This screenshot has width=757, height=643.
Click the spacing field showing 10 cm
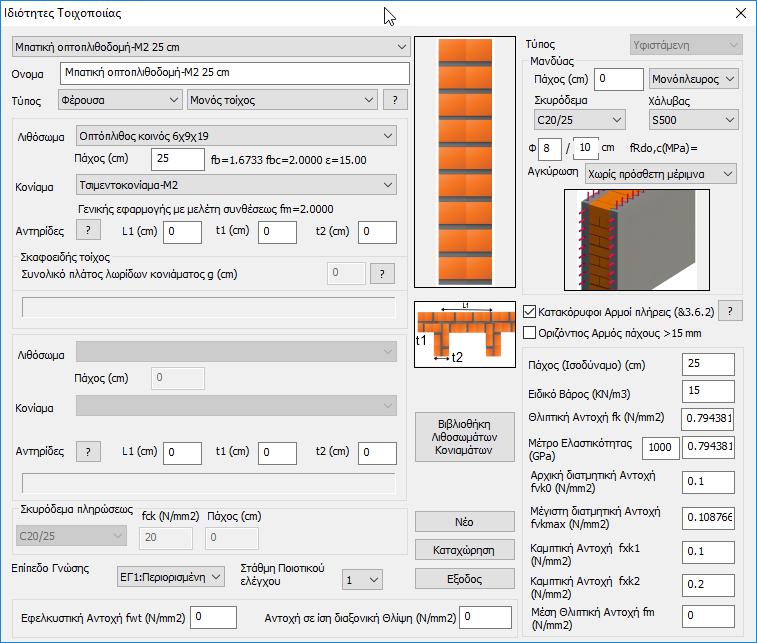click(586, 149)
